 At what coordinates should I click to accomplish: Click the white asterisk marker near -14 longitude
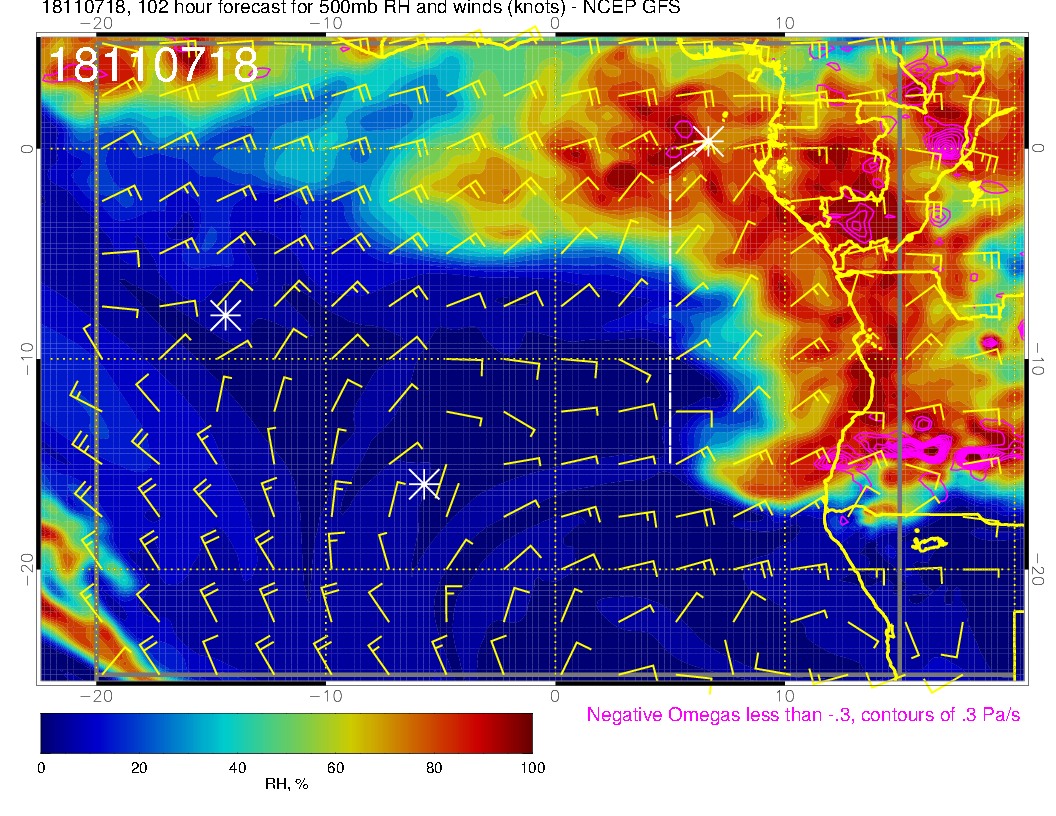(x=226, y=315)
